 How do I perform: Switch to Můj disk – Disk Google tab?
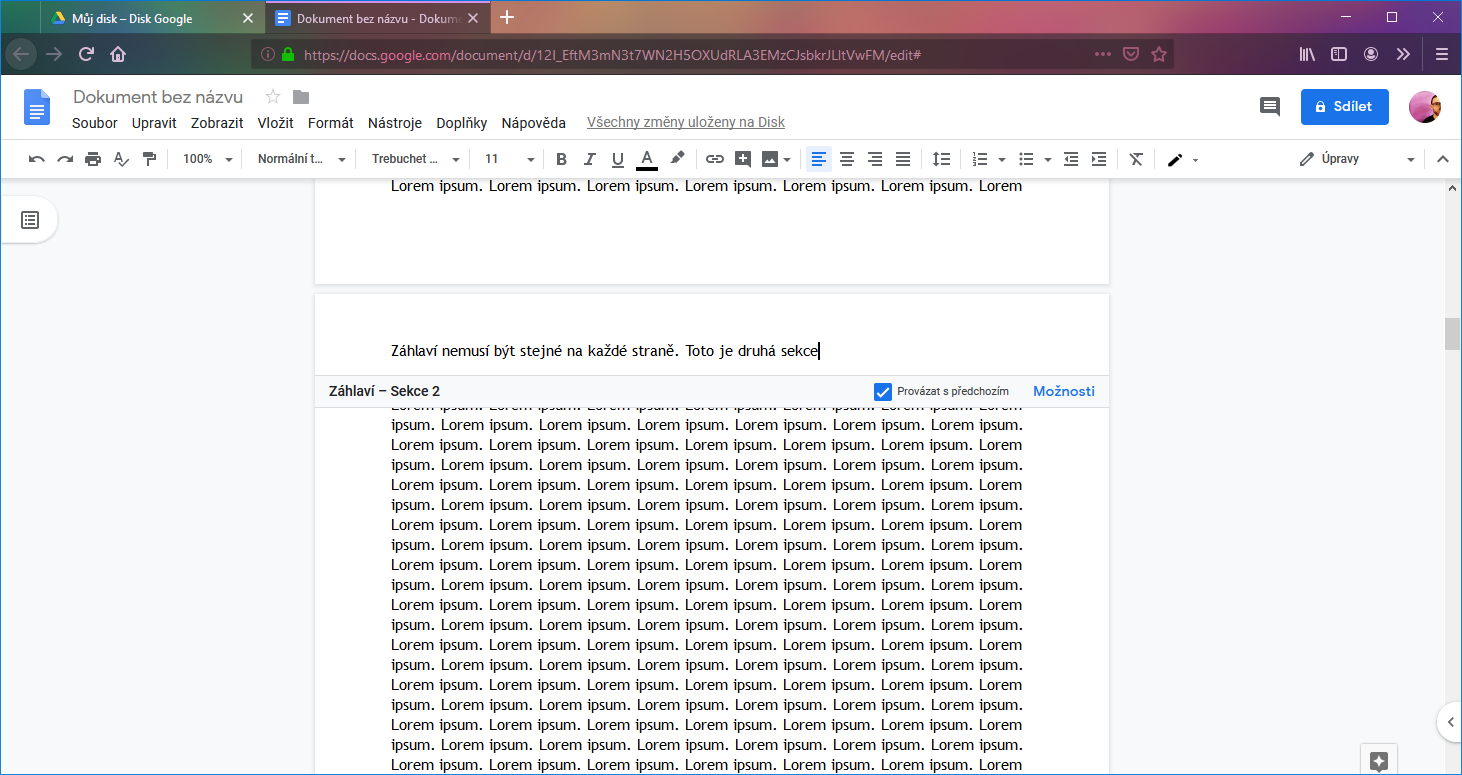(133, 18)
